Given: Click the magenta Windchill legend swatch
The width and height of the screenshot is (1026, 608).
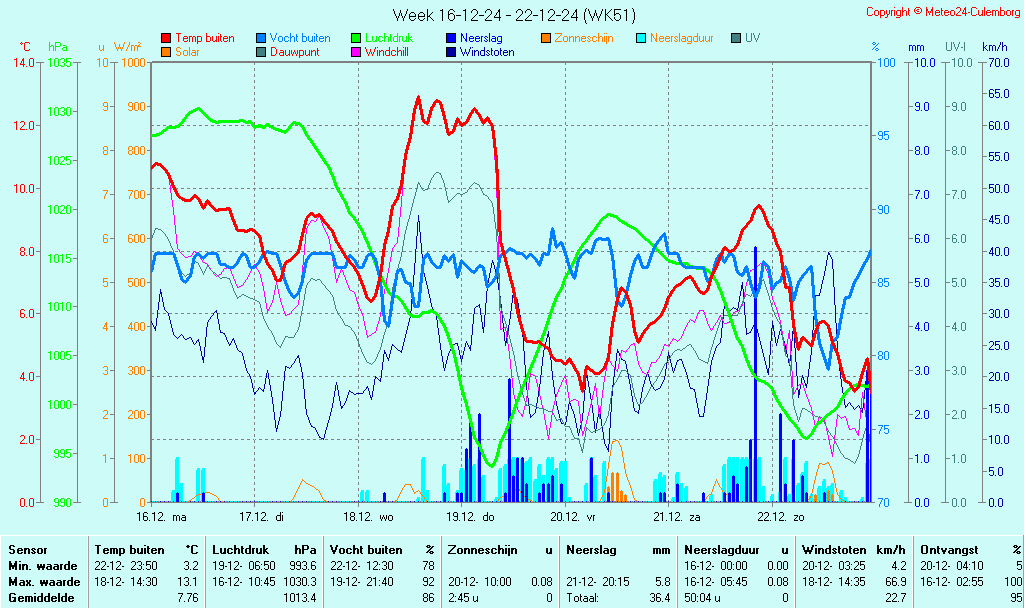Looking at the screenshot, I should [x=355, y=52].
